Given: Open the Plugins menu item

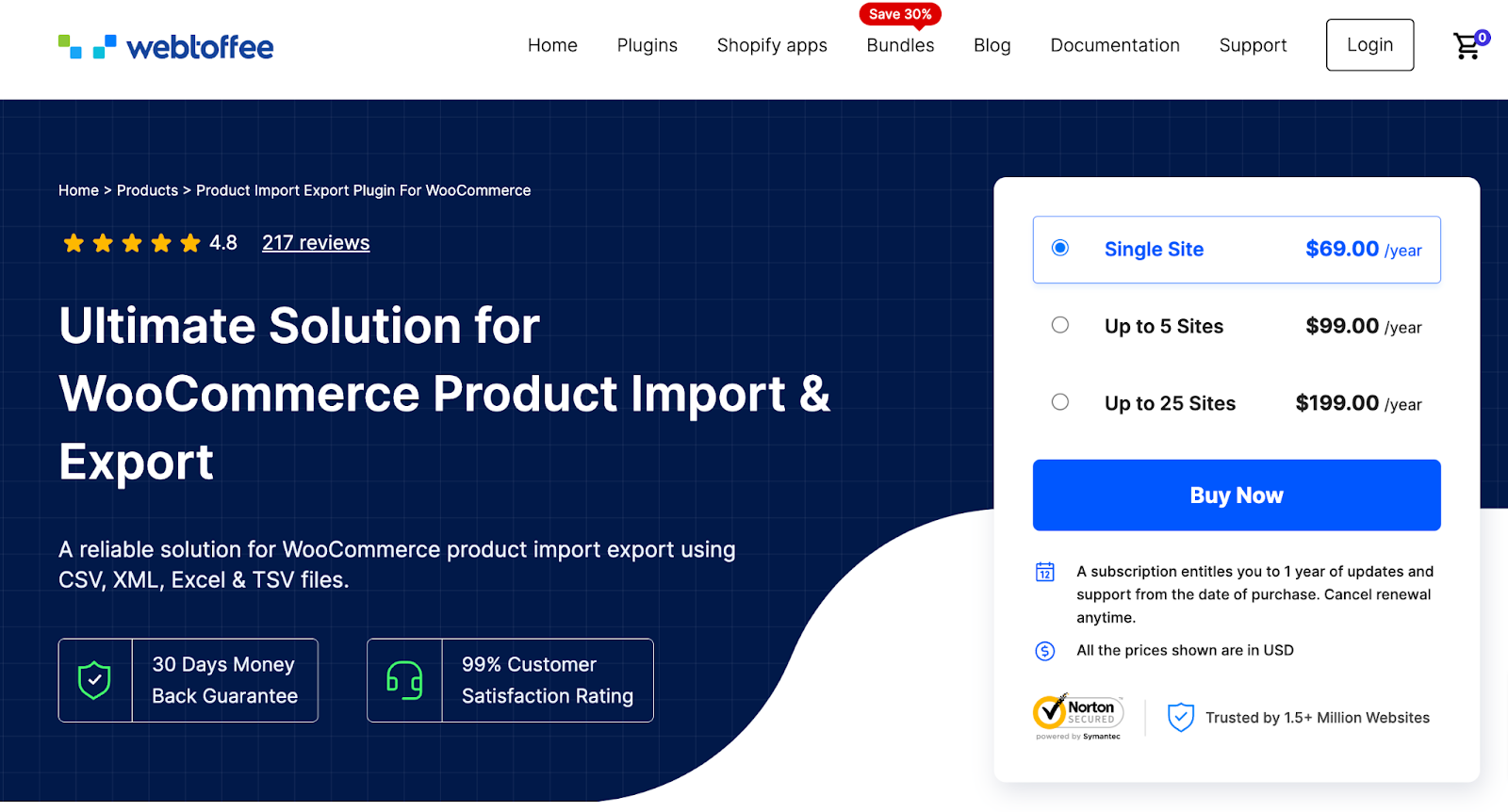Looking at the screenshot, I should 647,45.
